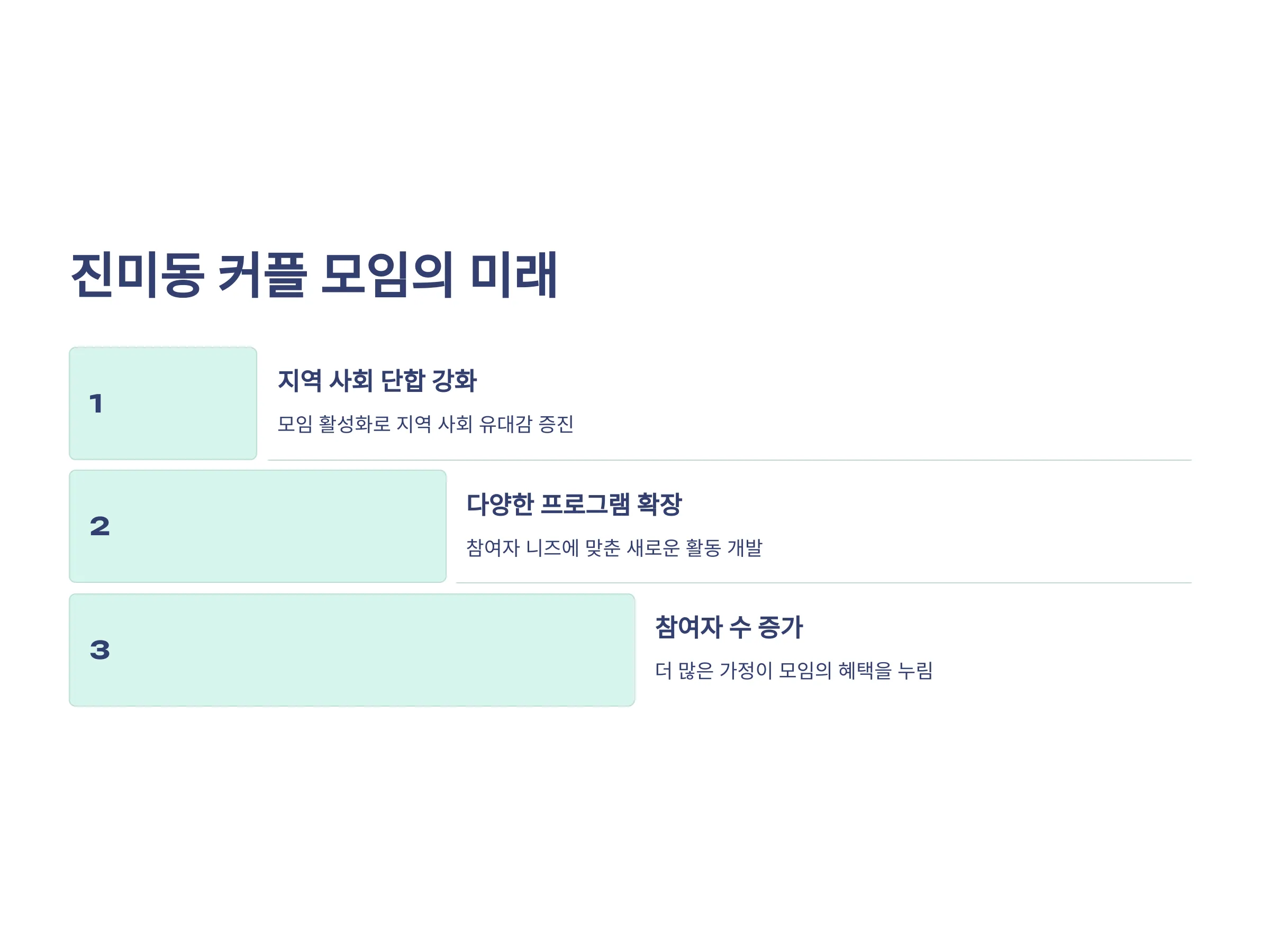The height and width of the screenshot is (952, 1270).
Task: Select the text '더 많은 가정이 모임의 혜택을 누림'
Action: point(794,670)
